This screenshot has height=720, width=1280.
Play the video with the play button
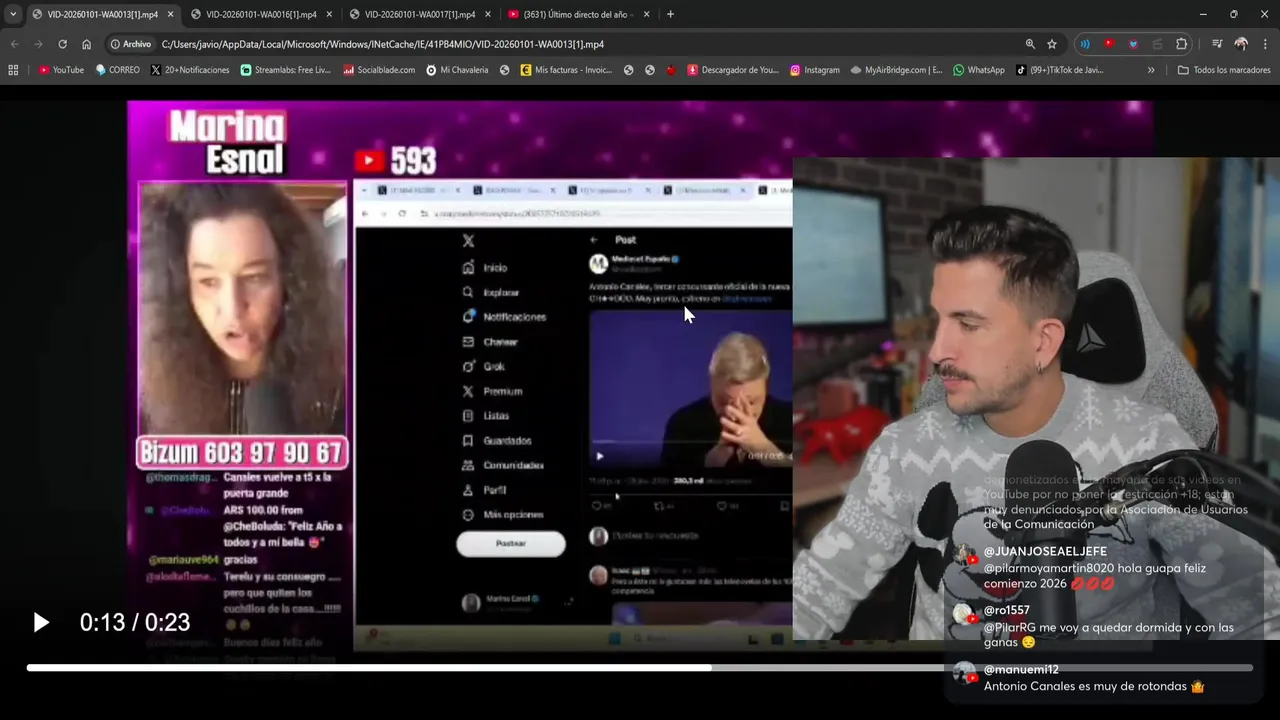point(41,623)
